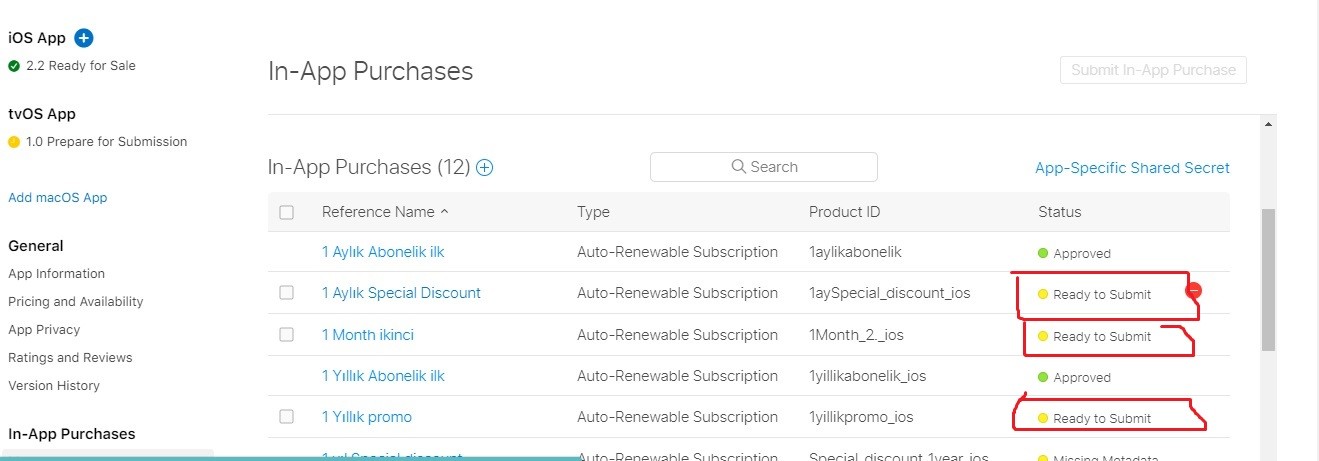This screenshot has width=1319, height=461.
Task: Click green check icon beside 2.2 Ready for Sale
Action: point(14,66)
